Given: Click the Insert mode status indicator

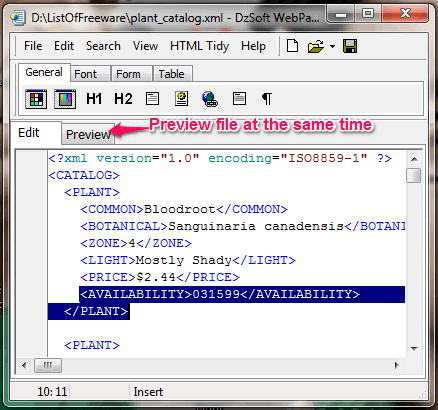Looking at the screenshot, I should pos(148,392).
